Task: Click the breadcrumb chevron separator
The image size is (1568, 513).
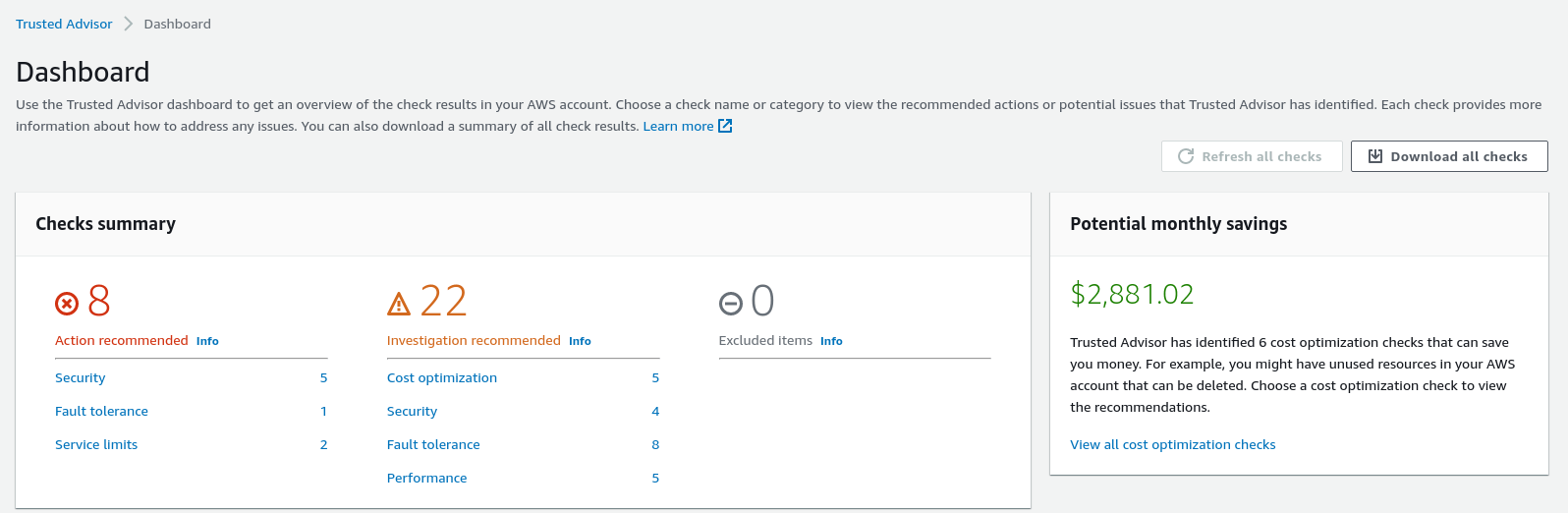Action: pos(128,24)
